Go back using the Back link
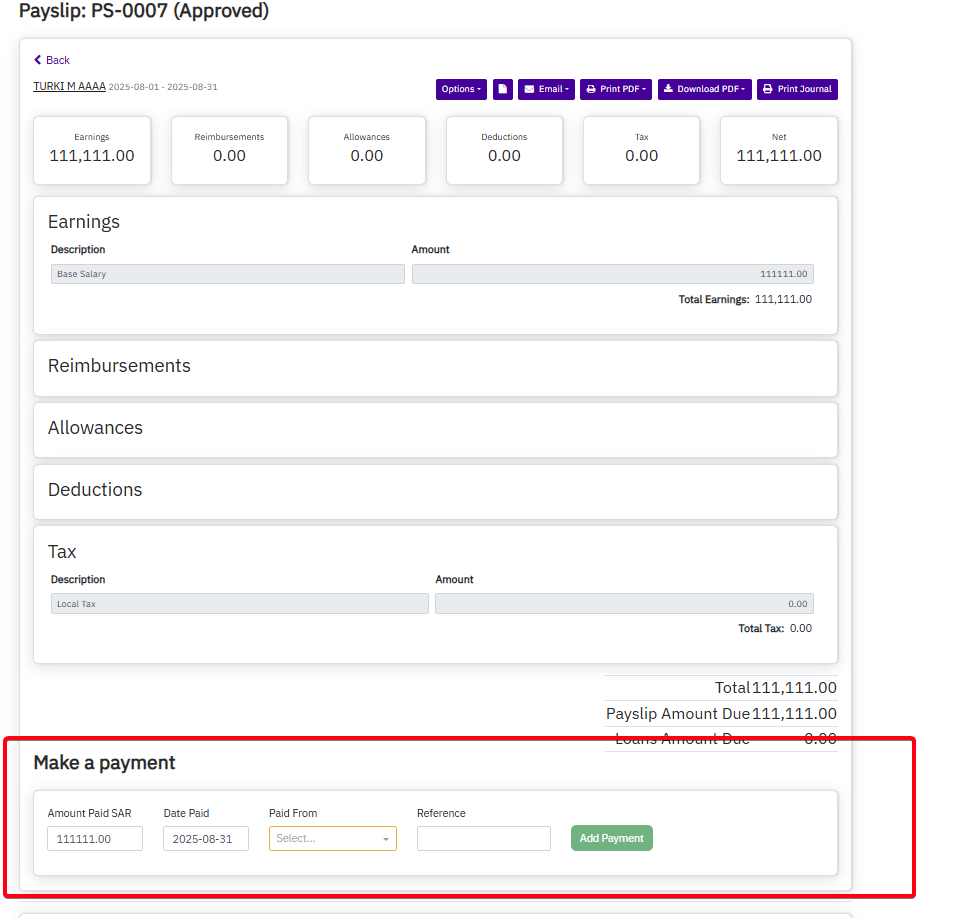956x918 pixels. (x=52, y=60)
